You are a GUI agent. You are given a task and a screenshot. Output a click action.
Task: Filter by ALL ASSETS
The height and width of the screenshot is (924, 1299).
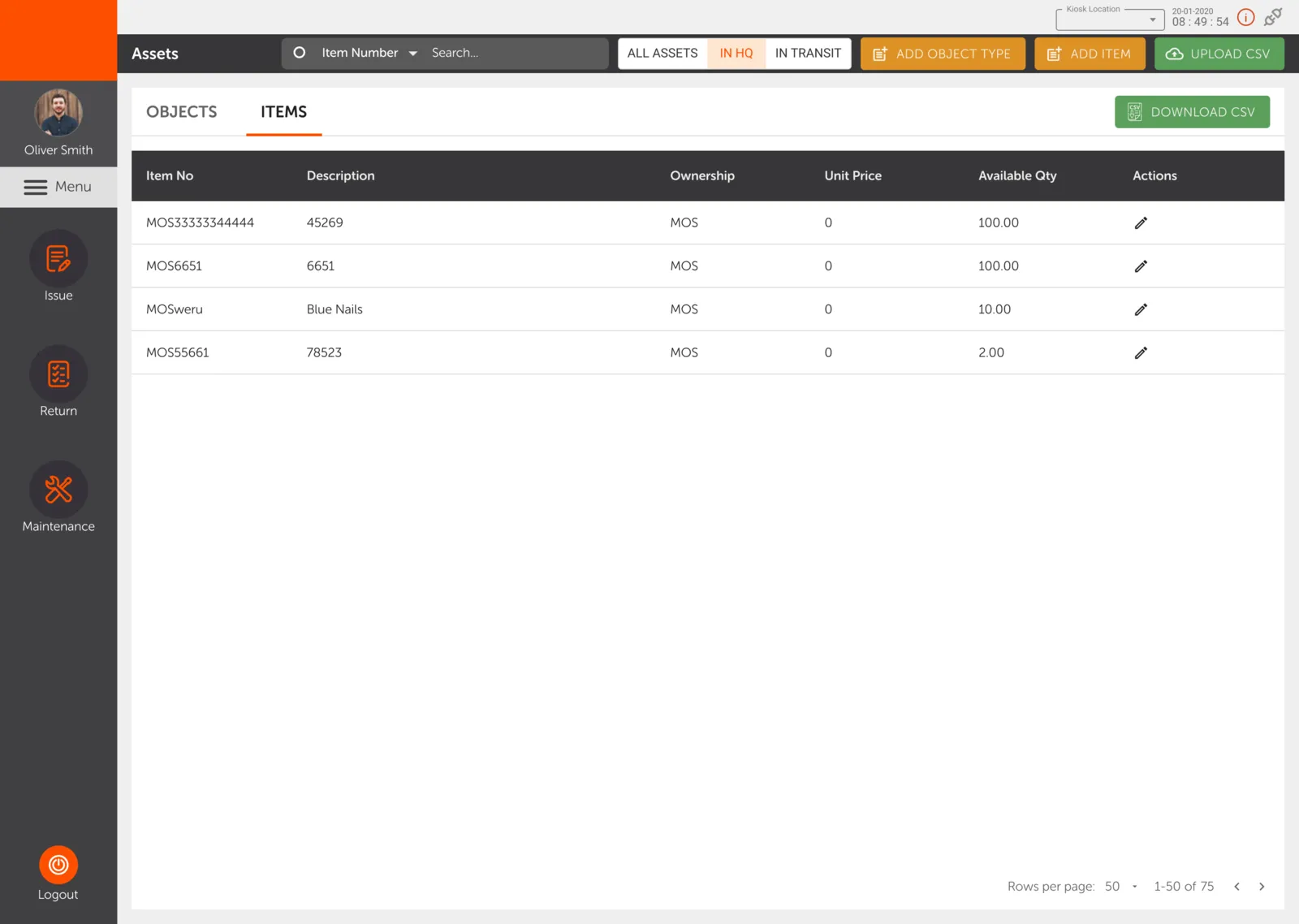coord(662,54)
